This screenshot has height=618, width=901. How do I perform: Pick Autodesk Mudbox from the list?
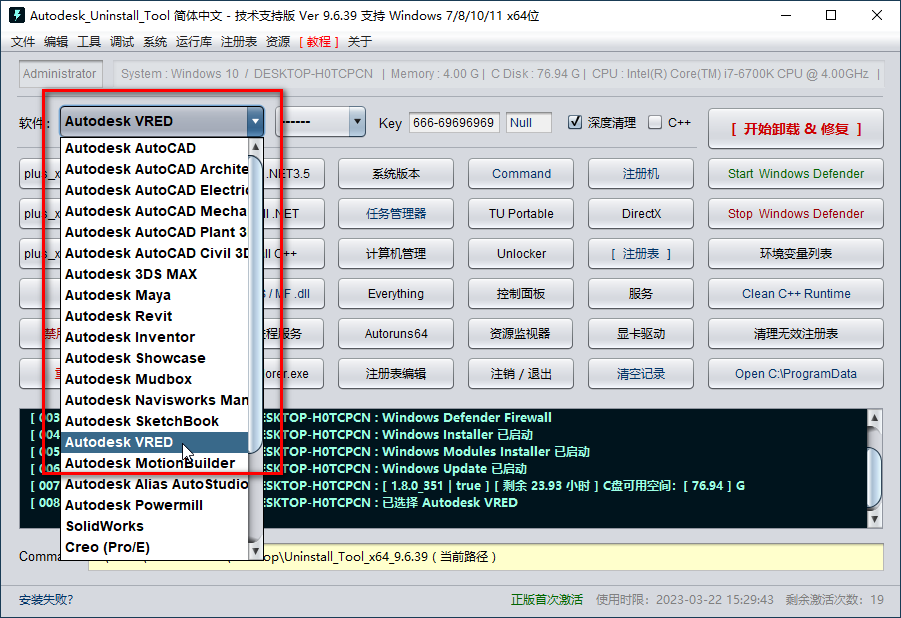pyautogui.click(x=155, y=379)
